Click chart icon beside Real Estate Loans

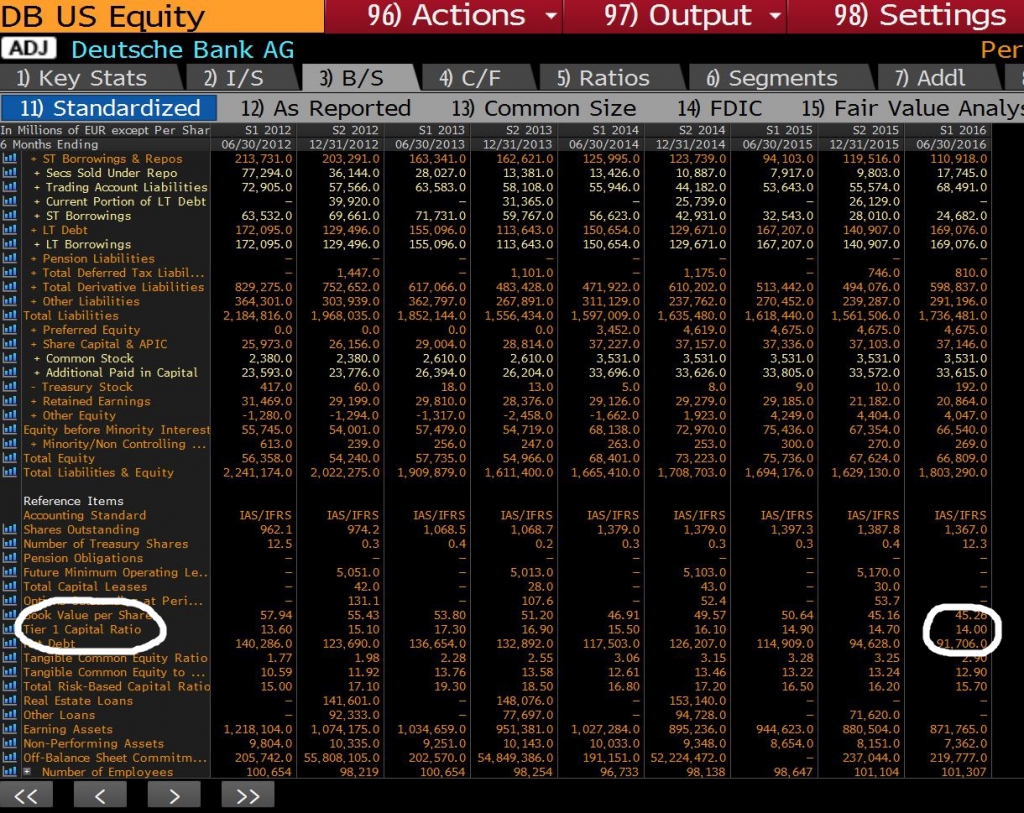click(10, 701)
